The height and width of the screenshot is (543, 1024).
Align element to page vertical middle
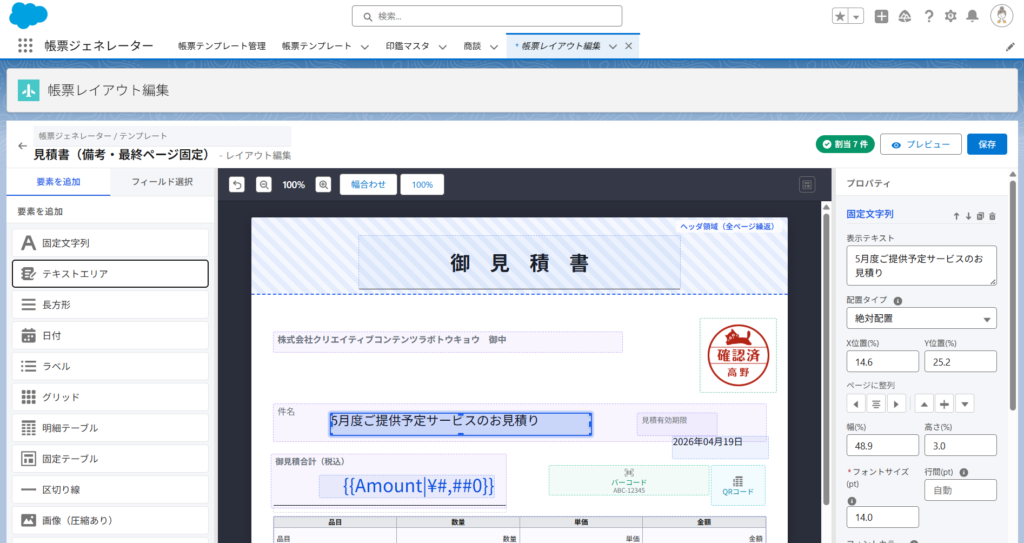coord(944,404)
